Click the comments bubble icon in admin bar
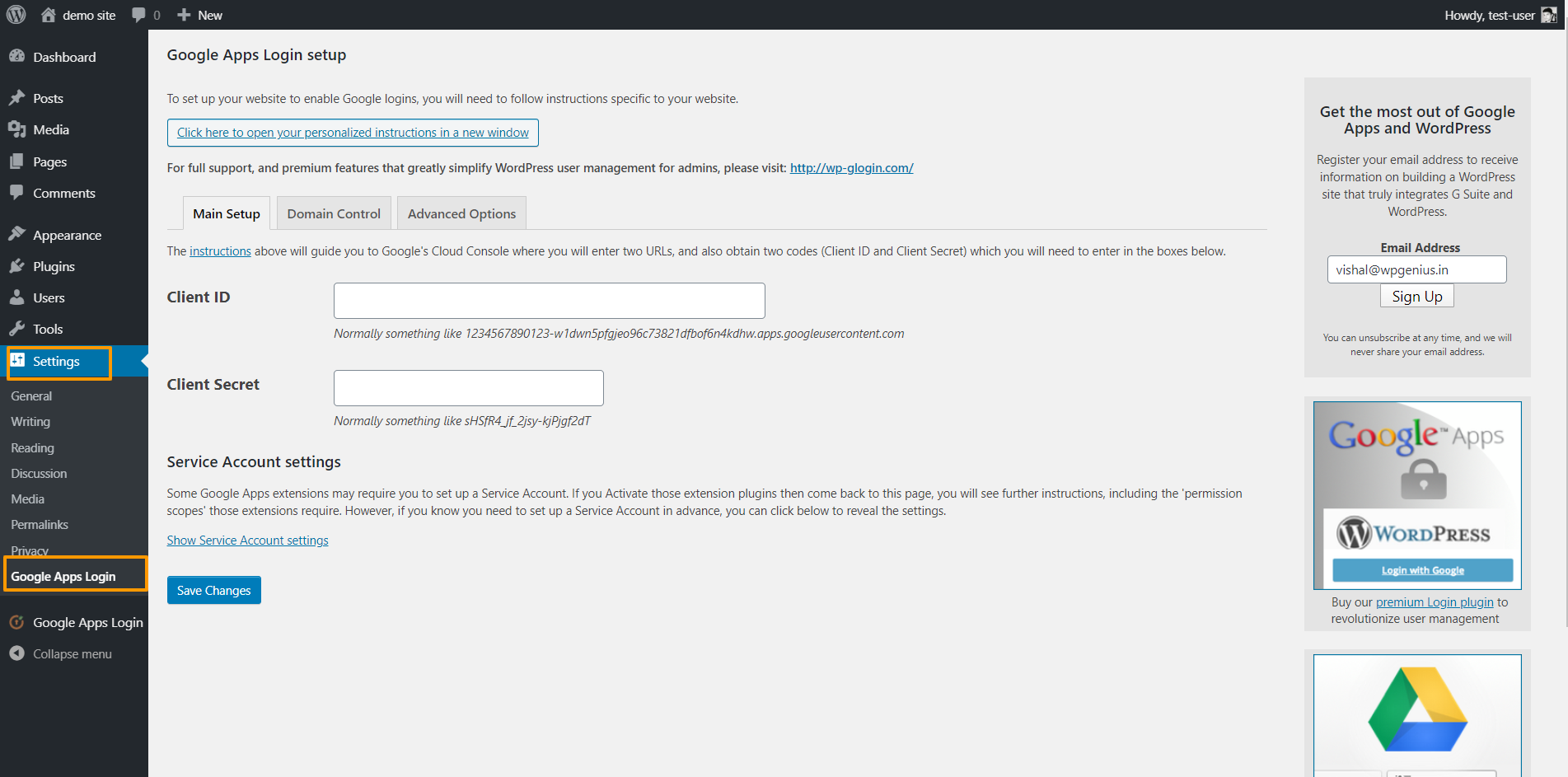 coord(138,15)
